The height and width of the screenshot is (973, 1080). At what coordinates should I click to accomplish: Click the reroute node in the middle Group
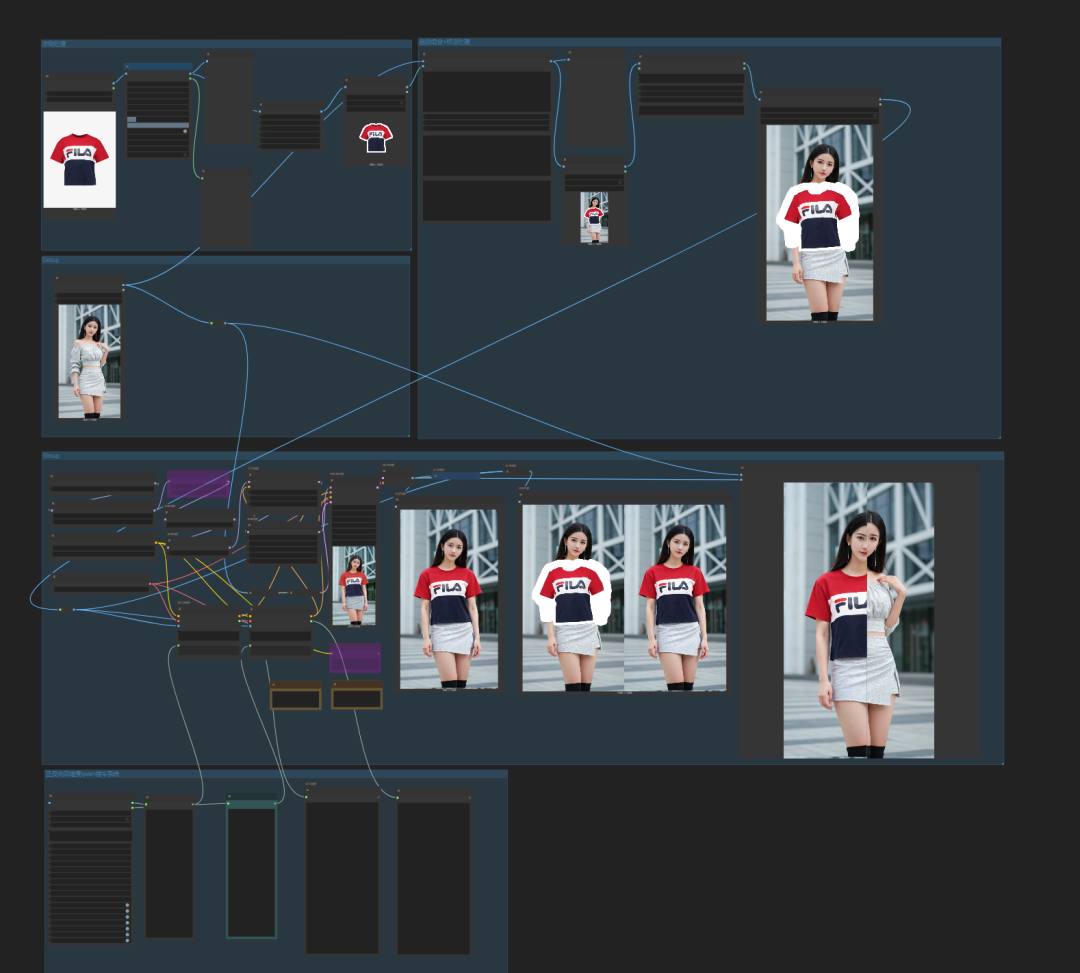(x=218, y=323)
